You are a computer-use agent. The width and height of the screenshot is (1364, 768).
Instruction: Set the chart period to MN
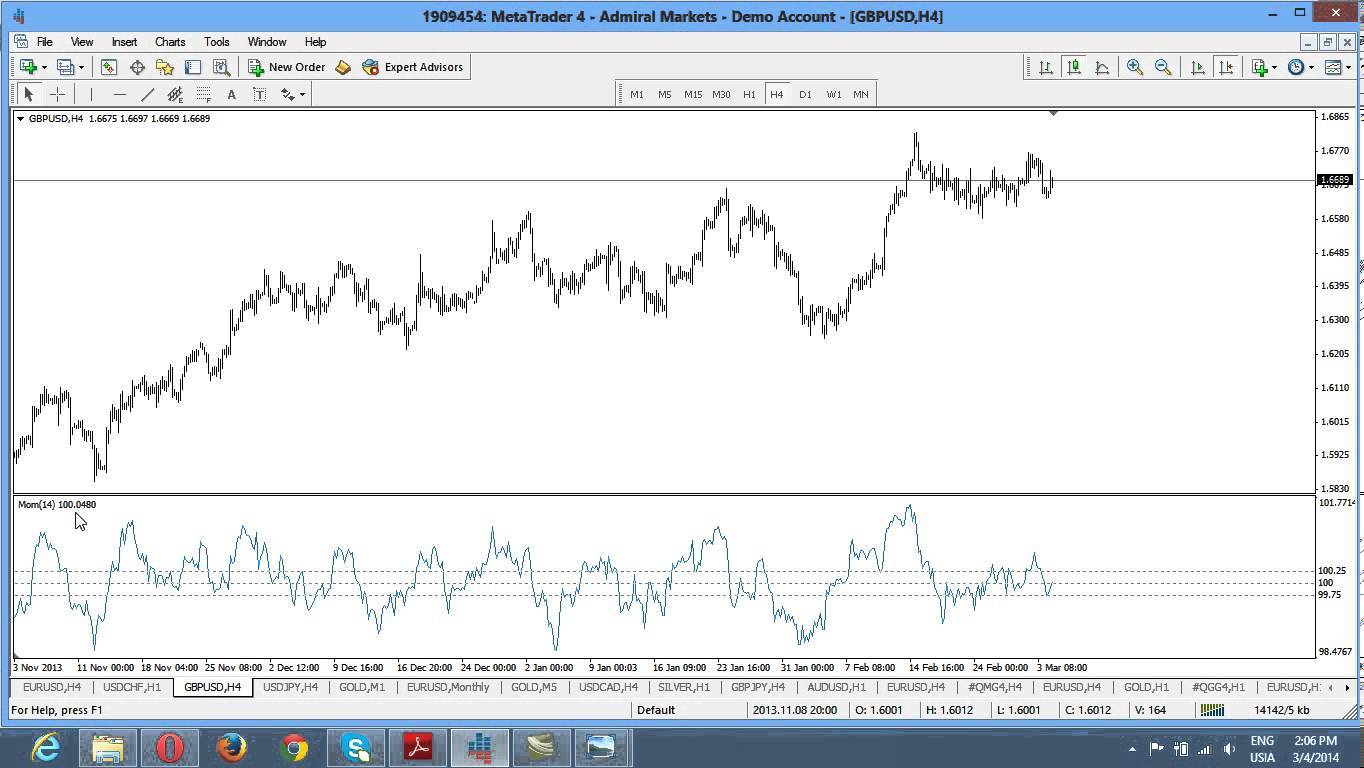pos(861,94)
